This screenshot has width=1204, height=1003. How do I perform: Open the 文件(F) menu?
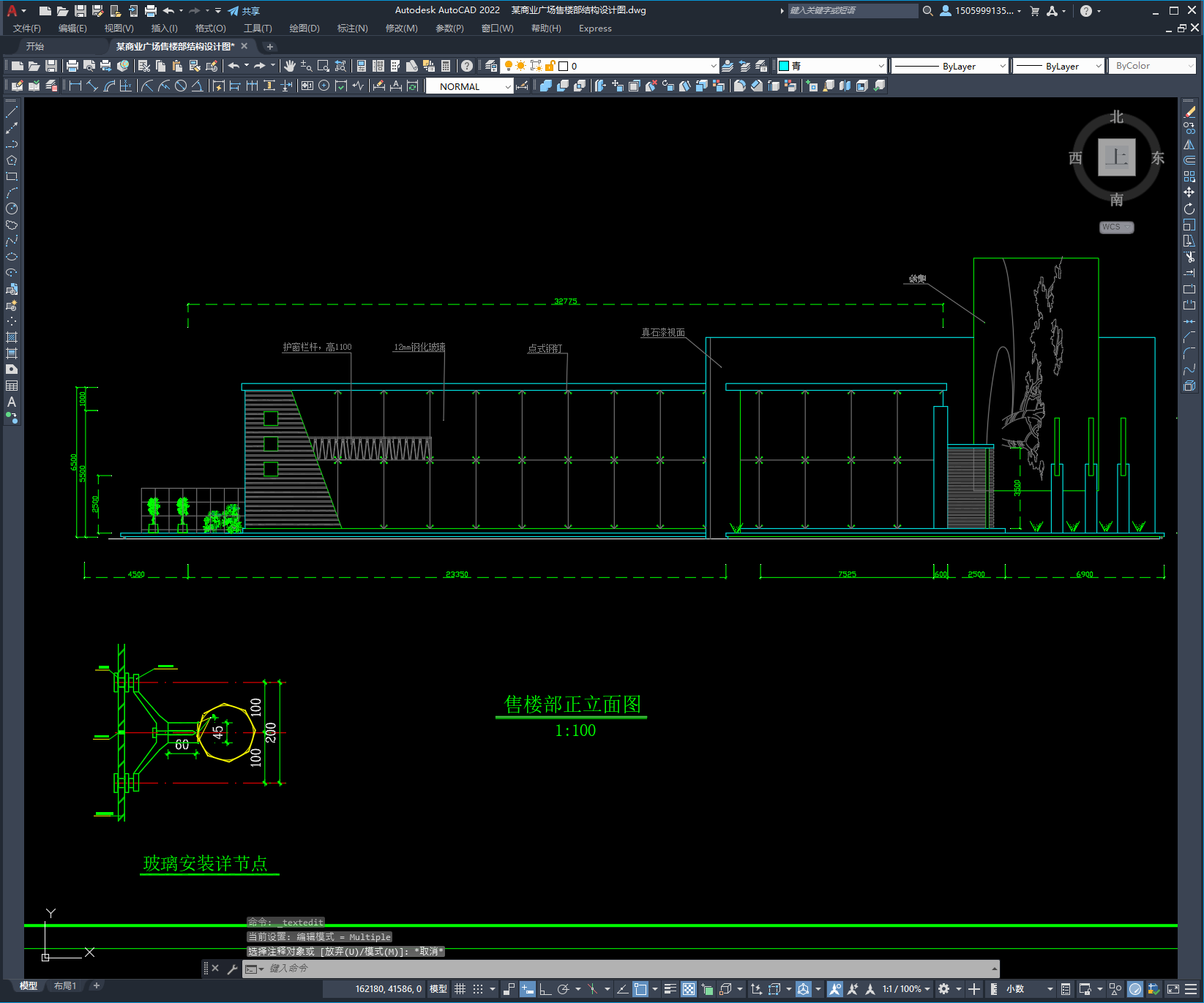click(x=27, y=29)
